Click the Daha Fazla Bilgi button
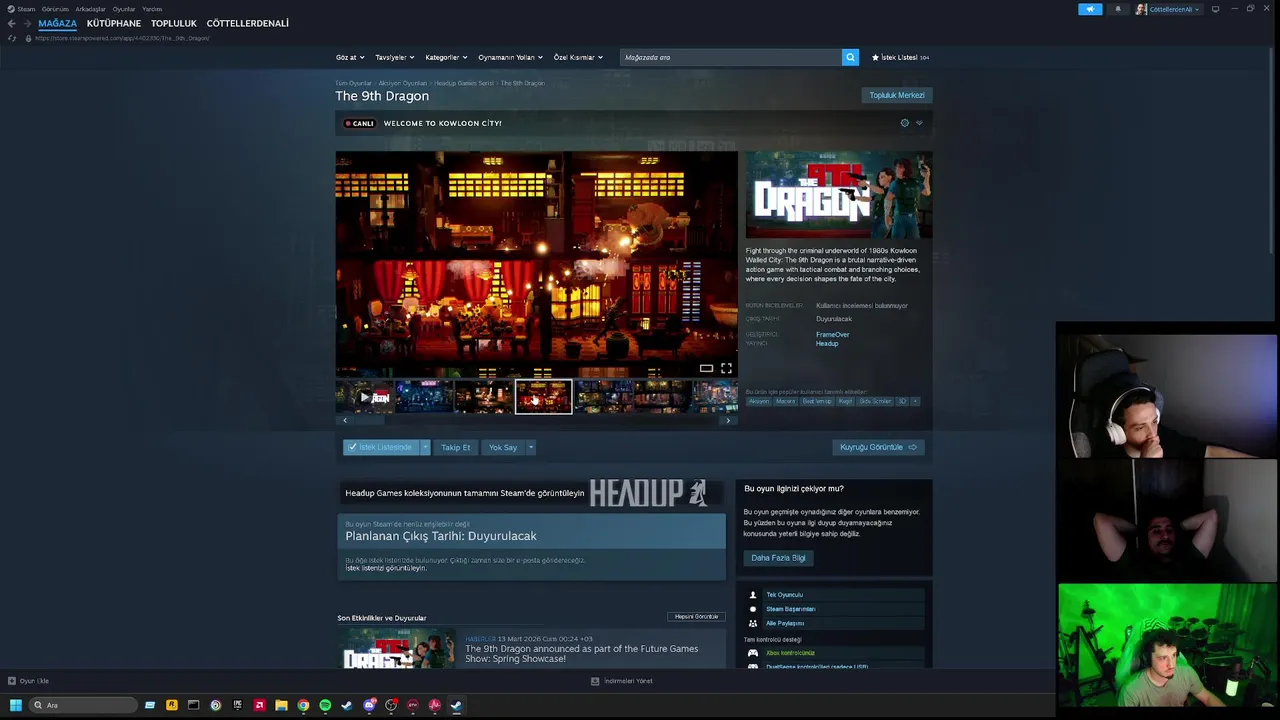1280x720 pixels. click(778, 558)
